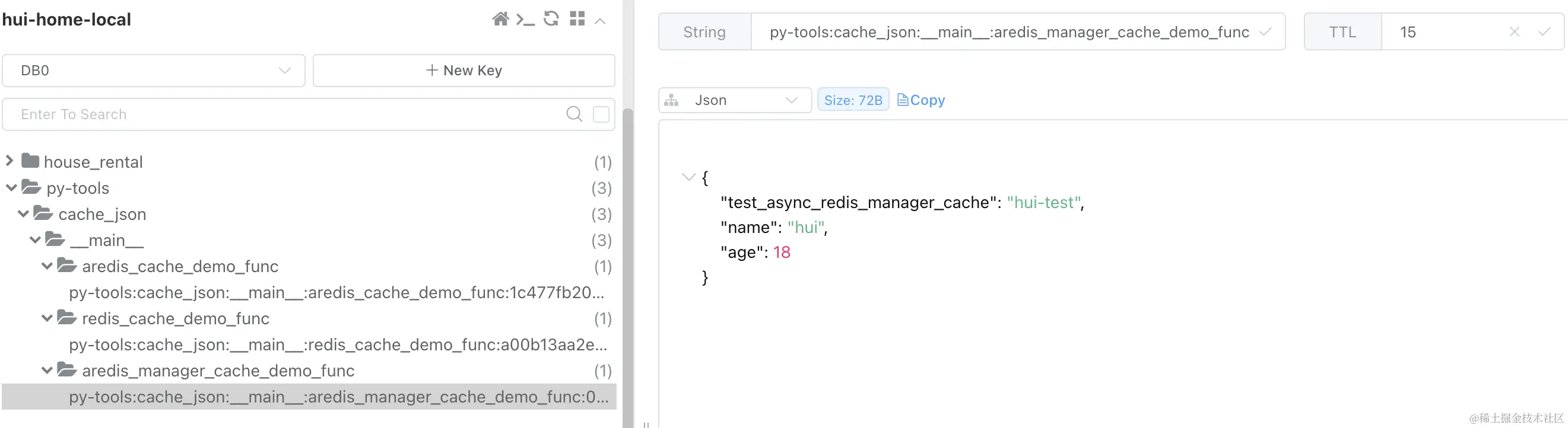Expand the house_rental folder

tap(9, 161)
